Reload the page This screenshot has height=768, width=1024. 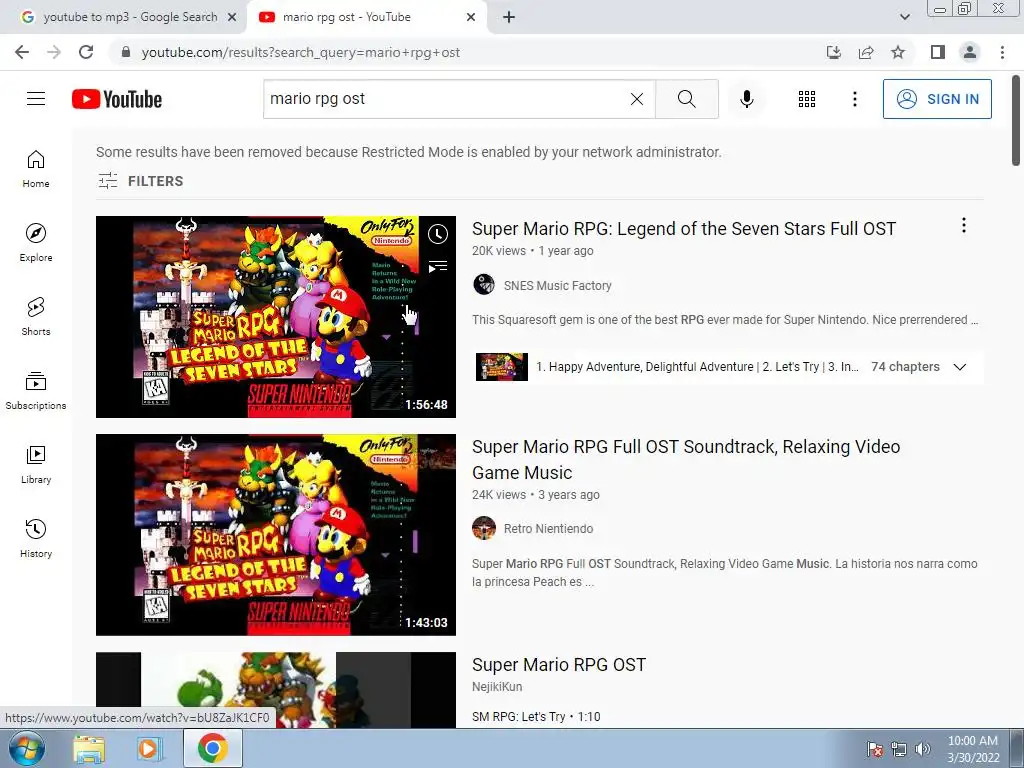coord(86,52)
